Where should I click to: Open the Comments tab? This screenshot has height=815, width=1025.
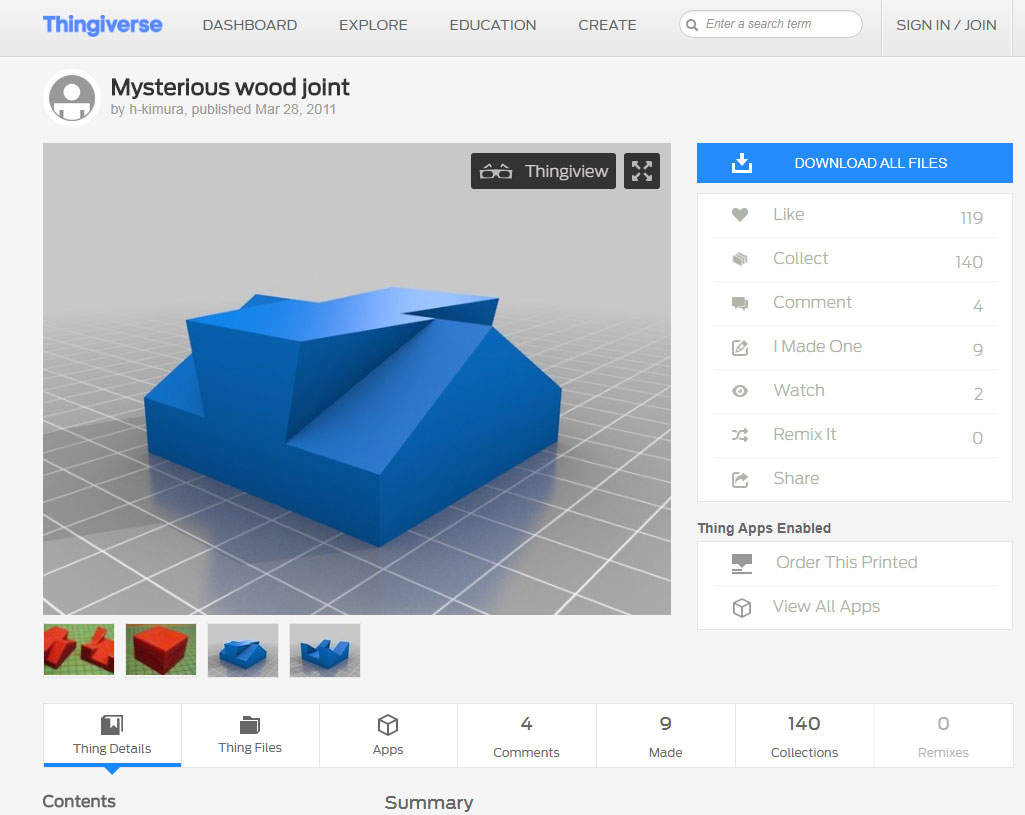[526, 735]
